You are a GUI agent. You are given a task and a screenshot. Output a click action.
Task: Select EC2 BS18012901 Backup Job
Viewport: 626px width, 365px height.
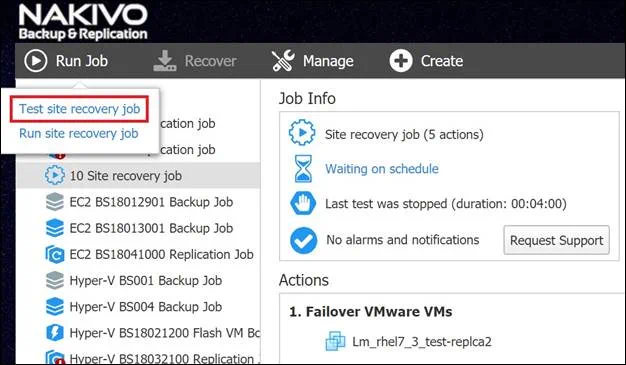point(151,202)
